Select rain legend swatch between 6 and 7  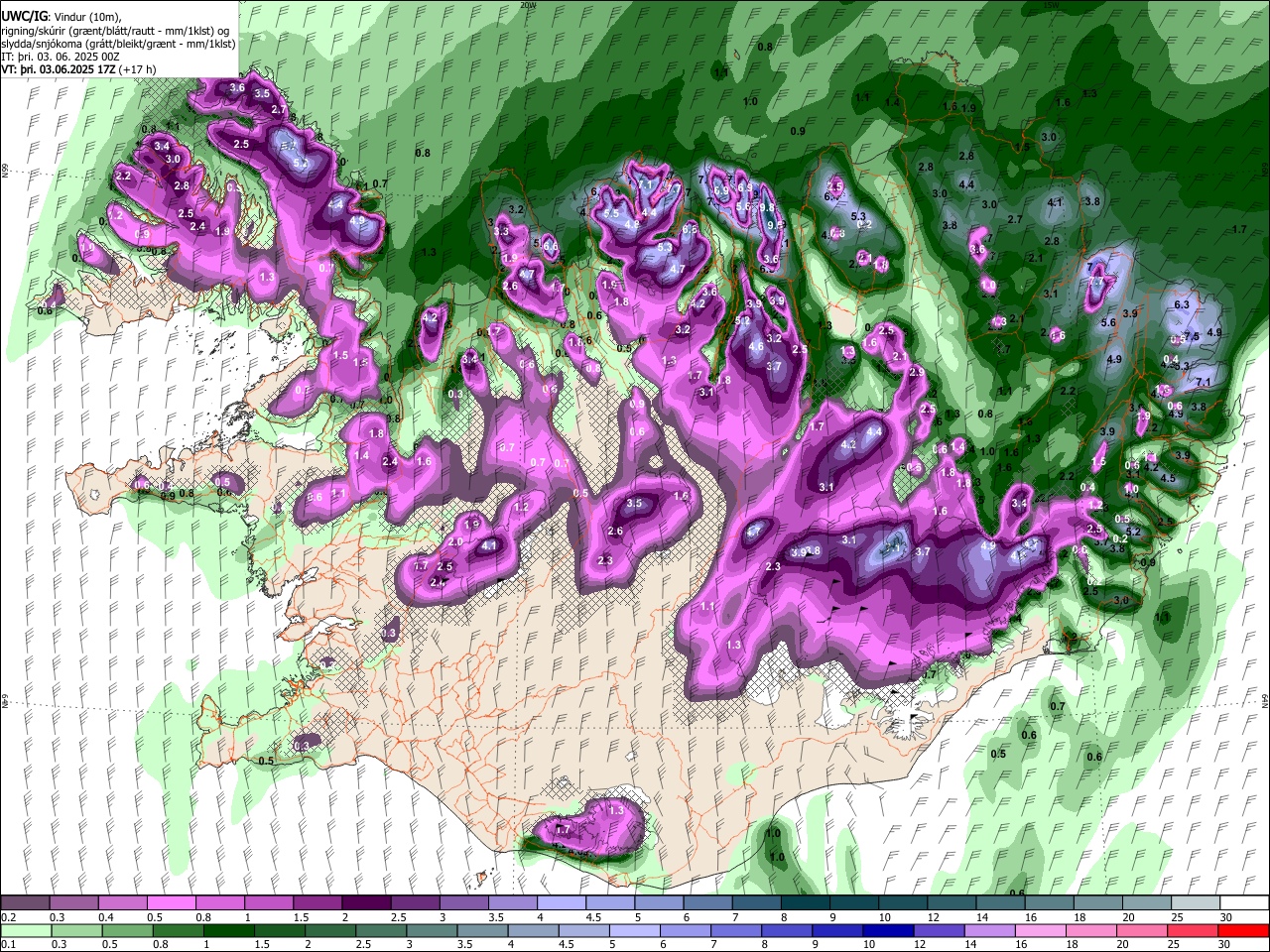[686, 931]
